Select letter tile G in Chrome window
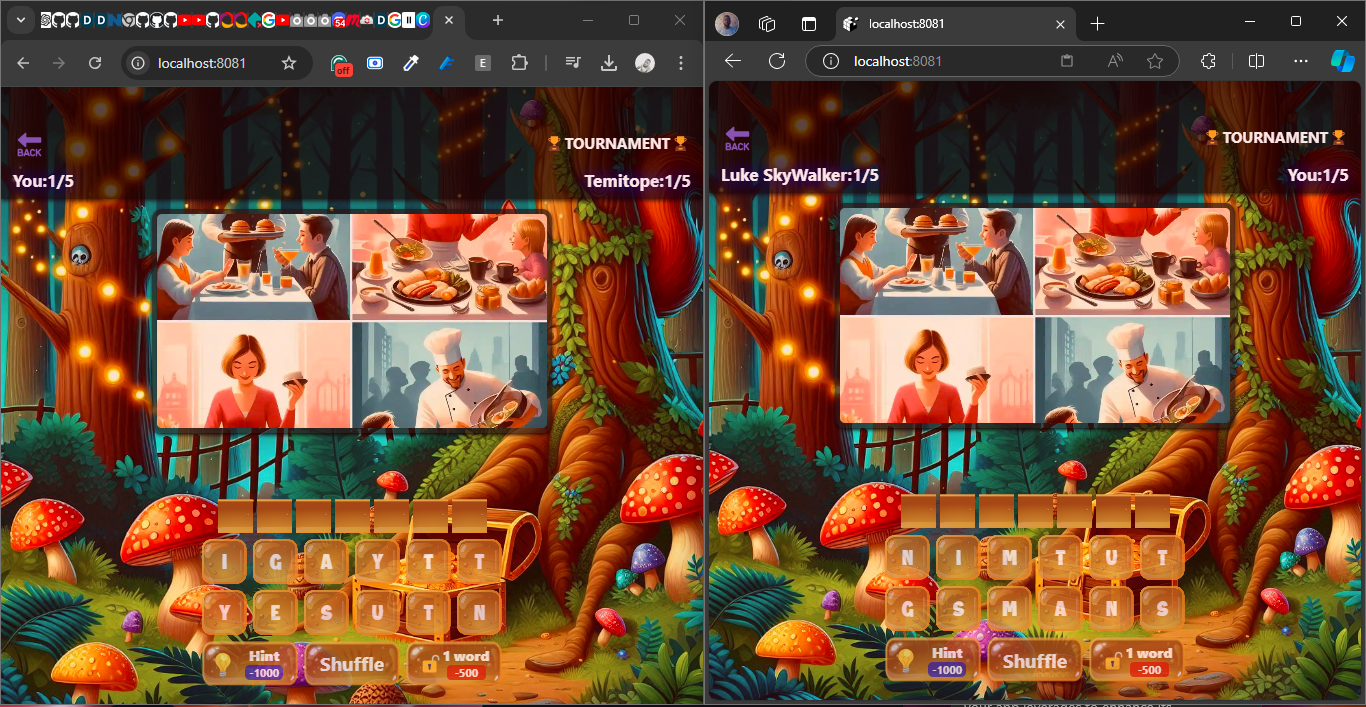Image resolution: width=1366 pixels, height=707 pixels. coord(276,562)
